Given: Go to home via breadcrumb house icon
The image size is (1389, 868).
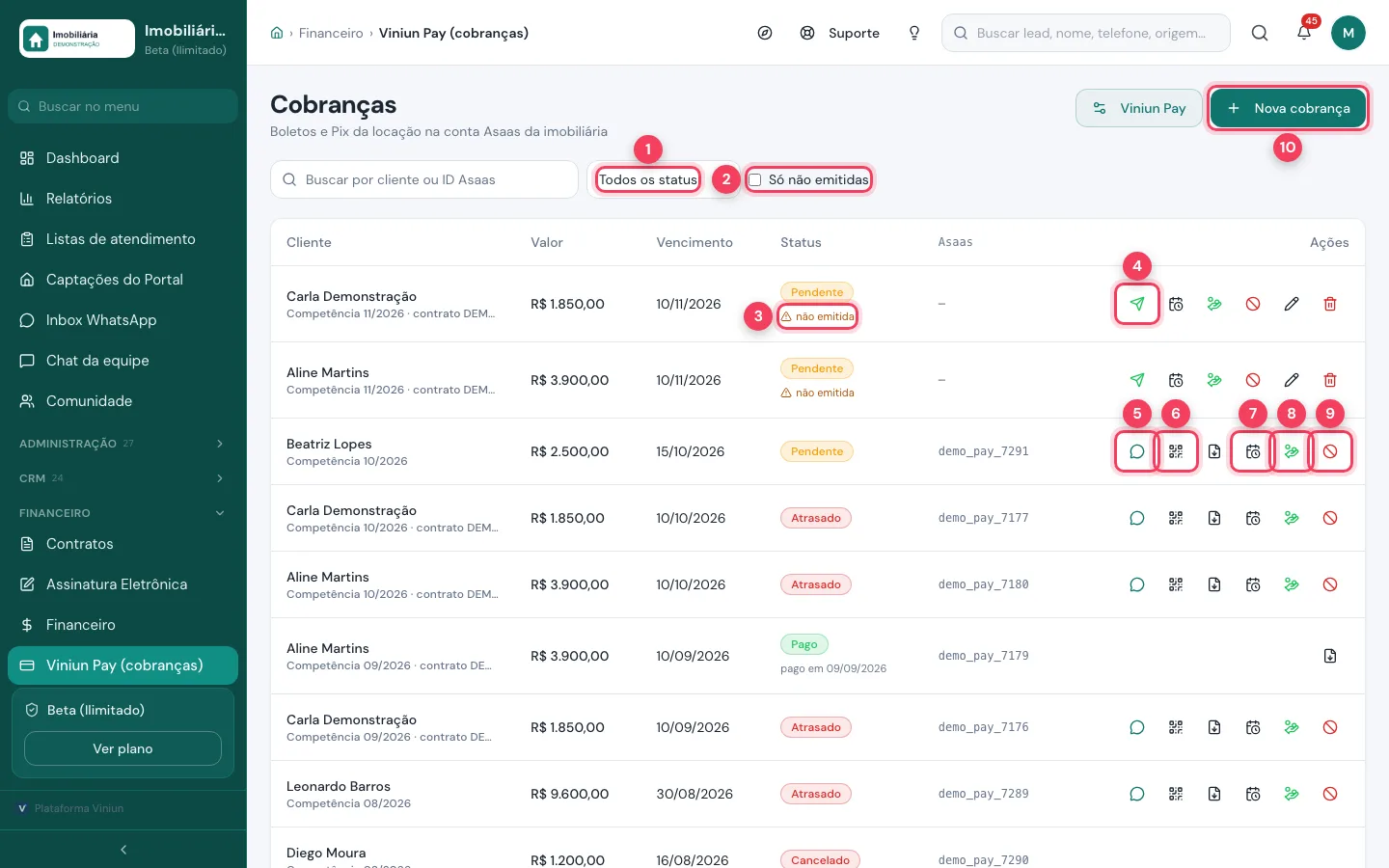Looking at the screenshot, I should [277, 33].
